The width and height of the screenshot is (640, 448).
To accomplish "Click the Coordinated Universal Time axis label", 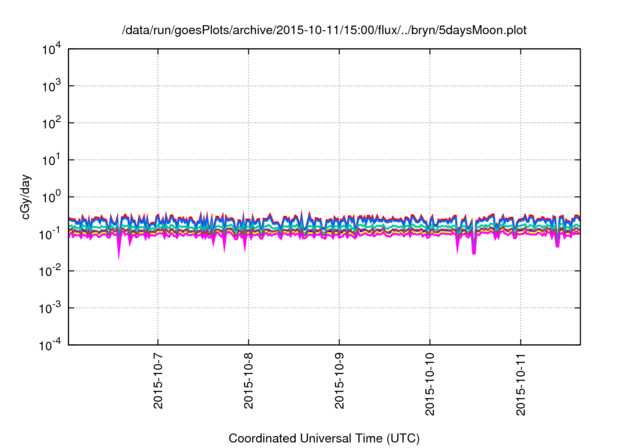I will [x=325, y=438].
